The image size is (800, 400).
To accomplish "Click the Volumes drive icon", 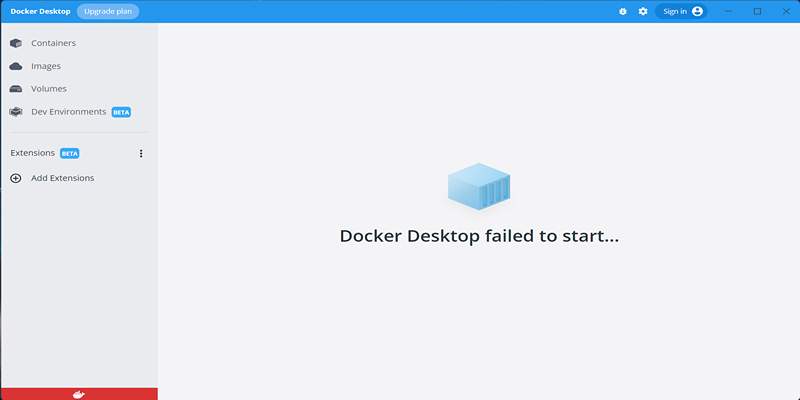I will (16, 89).
